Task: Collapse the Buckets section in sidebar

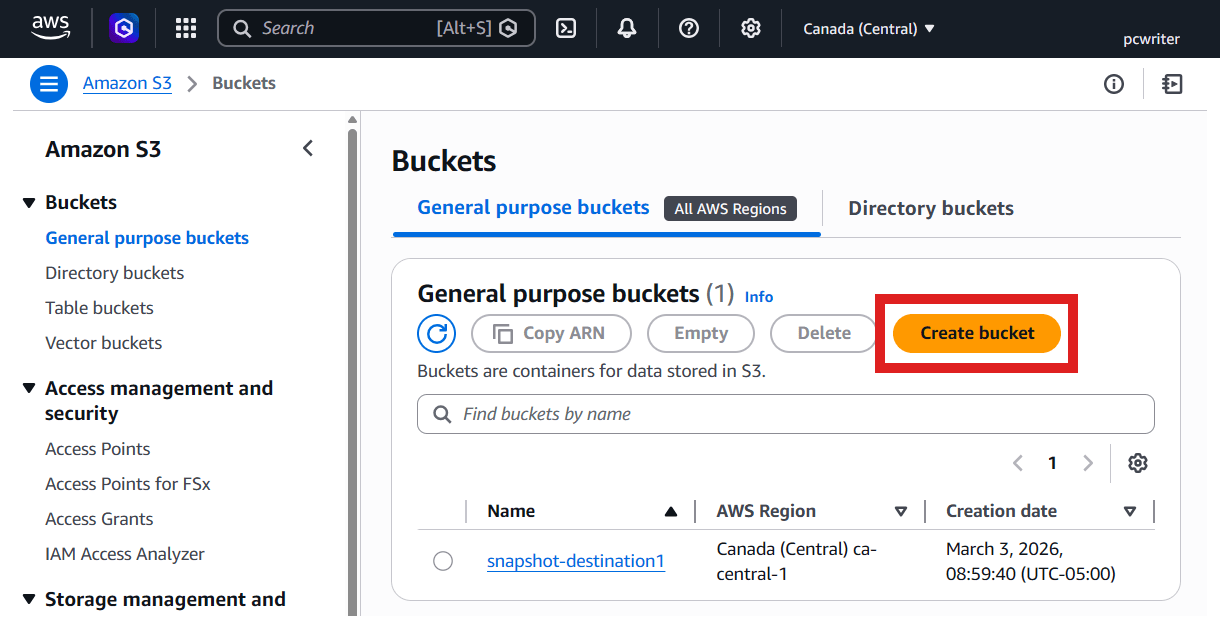Action: (29, 203)
